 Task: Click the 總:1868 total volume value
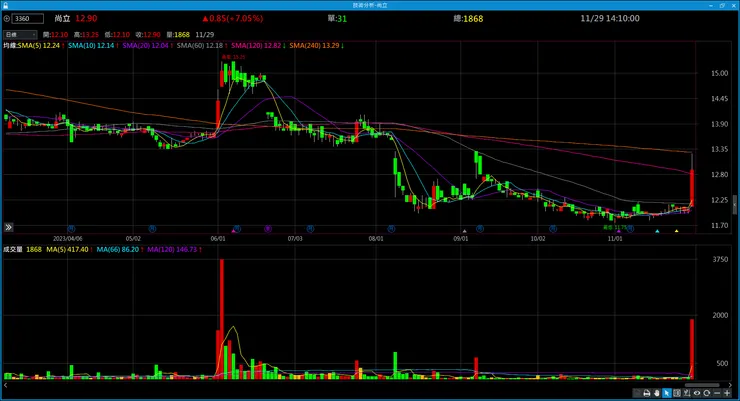(468, 18)
